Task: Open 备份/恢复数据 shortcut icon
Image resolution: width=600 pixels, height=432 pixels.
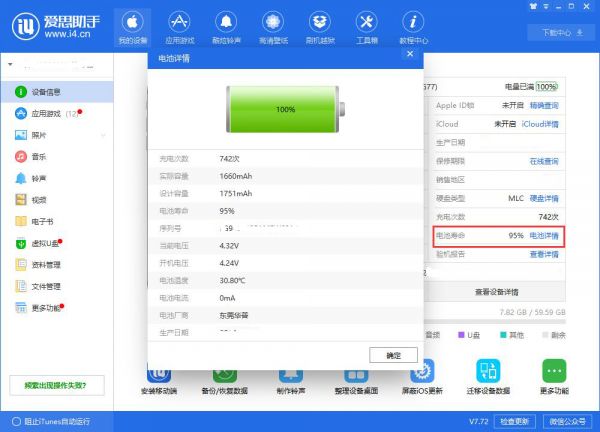Action: [225, 379]
